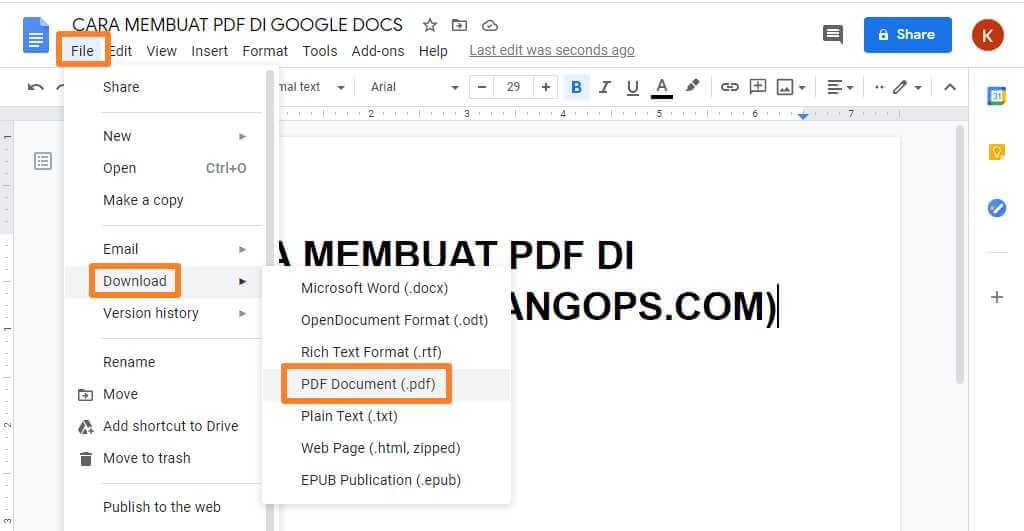Download as EPUB Publication (.epub)
1024x531 pixels.
(386, 480)
